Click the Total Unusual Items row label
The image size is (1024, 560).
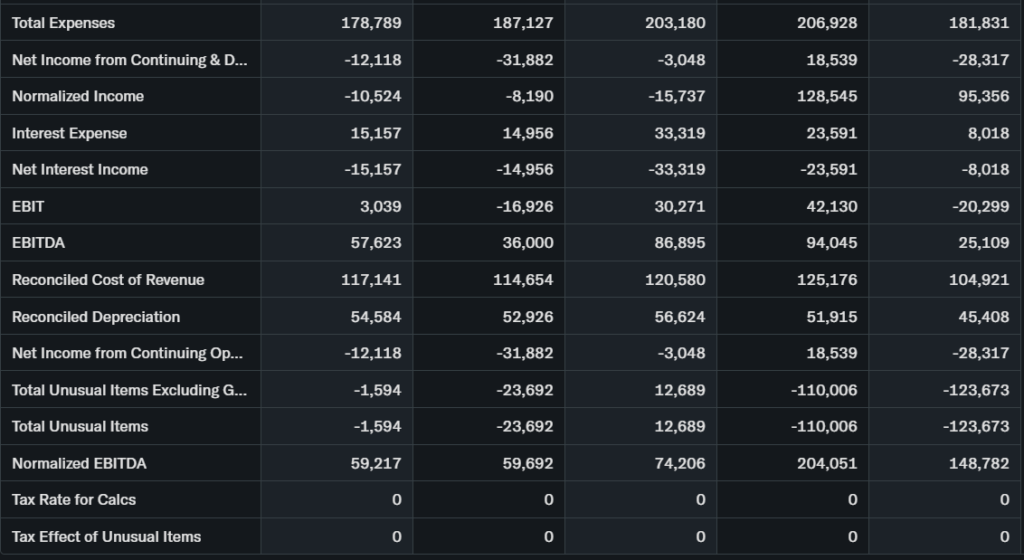(x=80, y=427)
